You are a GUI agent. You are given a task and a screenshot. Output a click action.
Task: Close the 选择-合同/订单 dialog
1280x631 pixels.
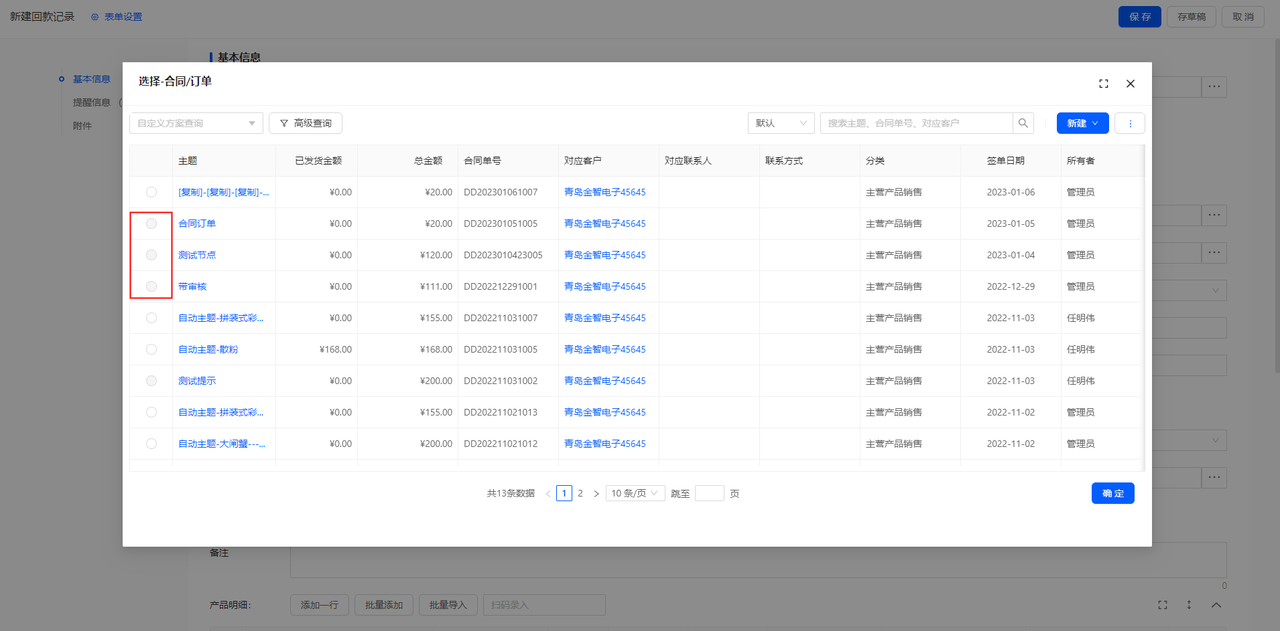pyautogui.click(x=1131, y=84)
